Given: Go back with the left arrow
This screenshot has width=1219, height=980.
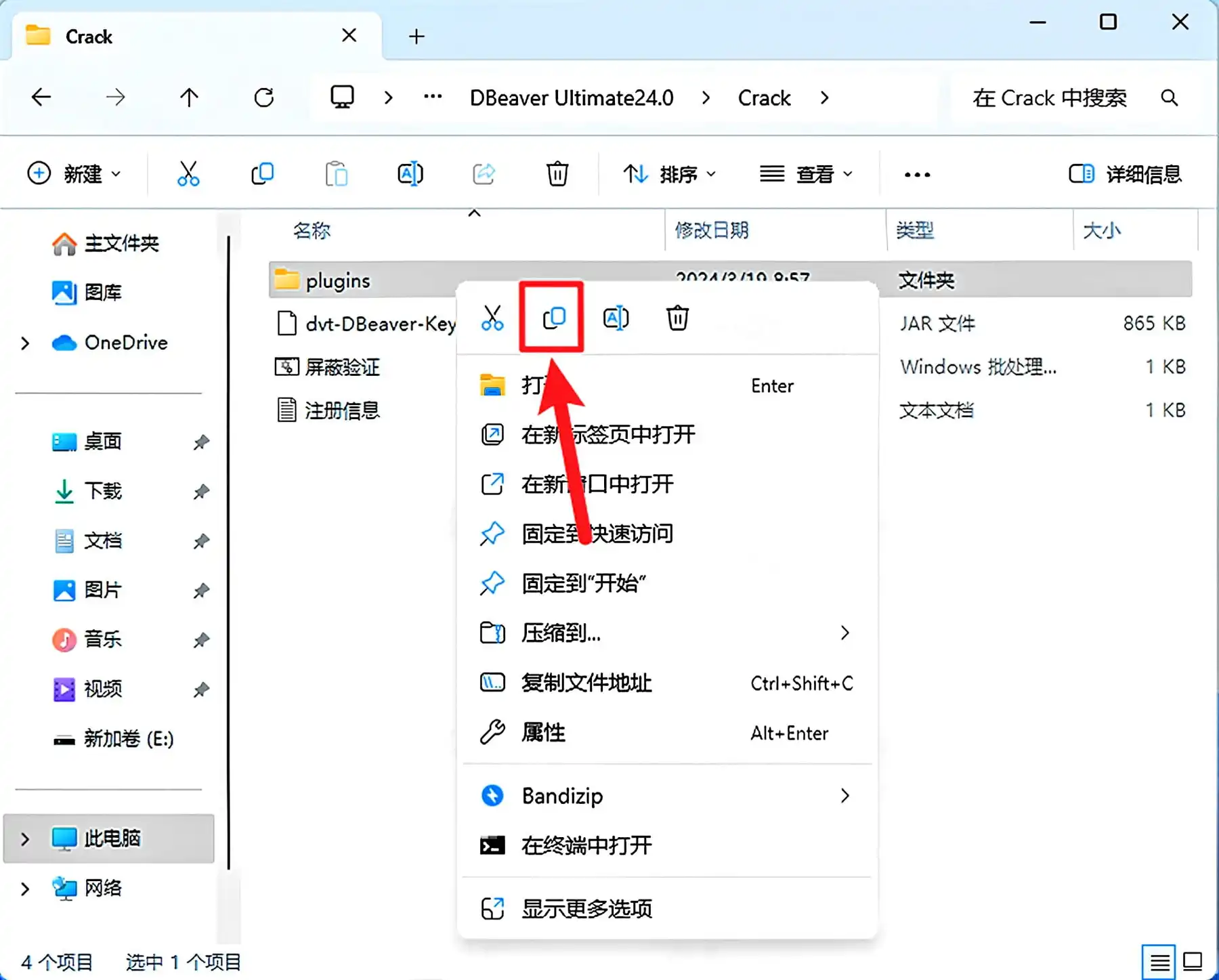Looking at the screenshot, I should coord(41,98).
